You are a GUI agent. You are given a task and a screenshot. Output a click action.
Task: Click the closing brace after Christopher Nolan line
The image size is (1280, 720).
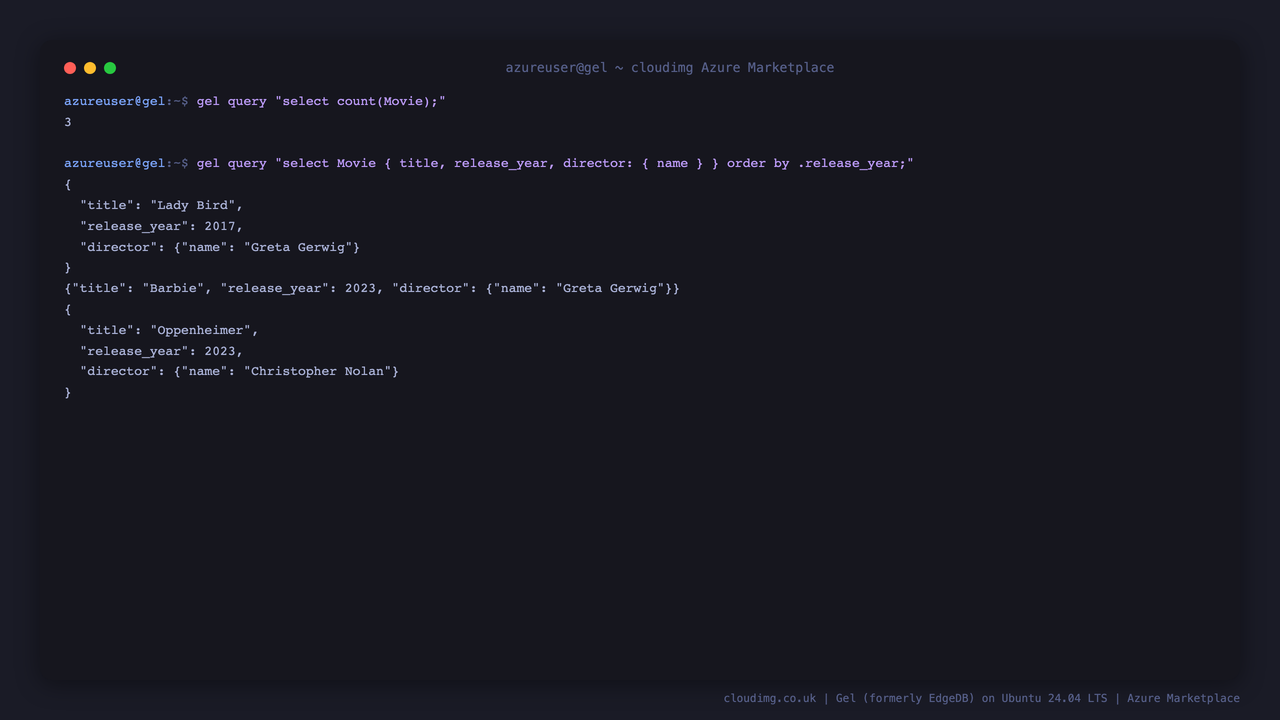[68, 393]
